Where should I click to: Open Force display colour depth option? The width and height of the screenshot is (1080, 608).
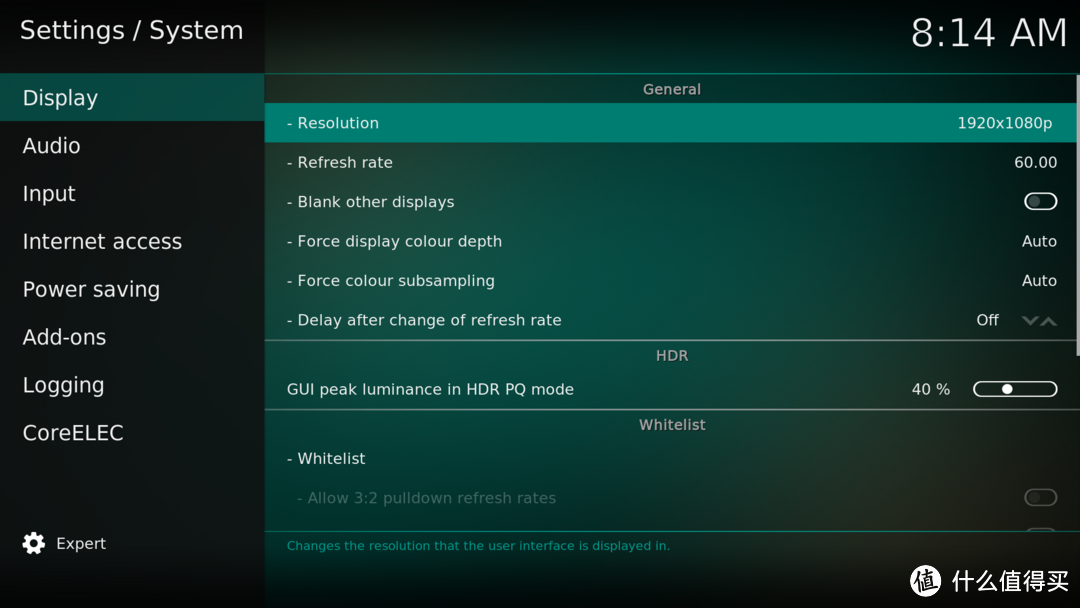pos(669,241)
